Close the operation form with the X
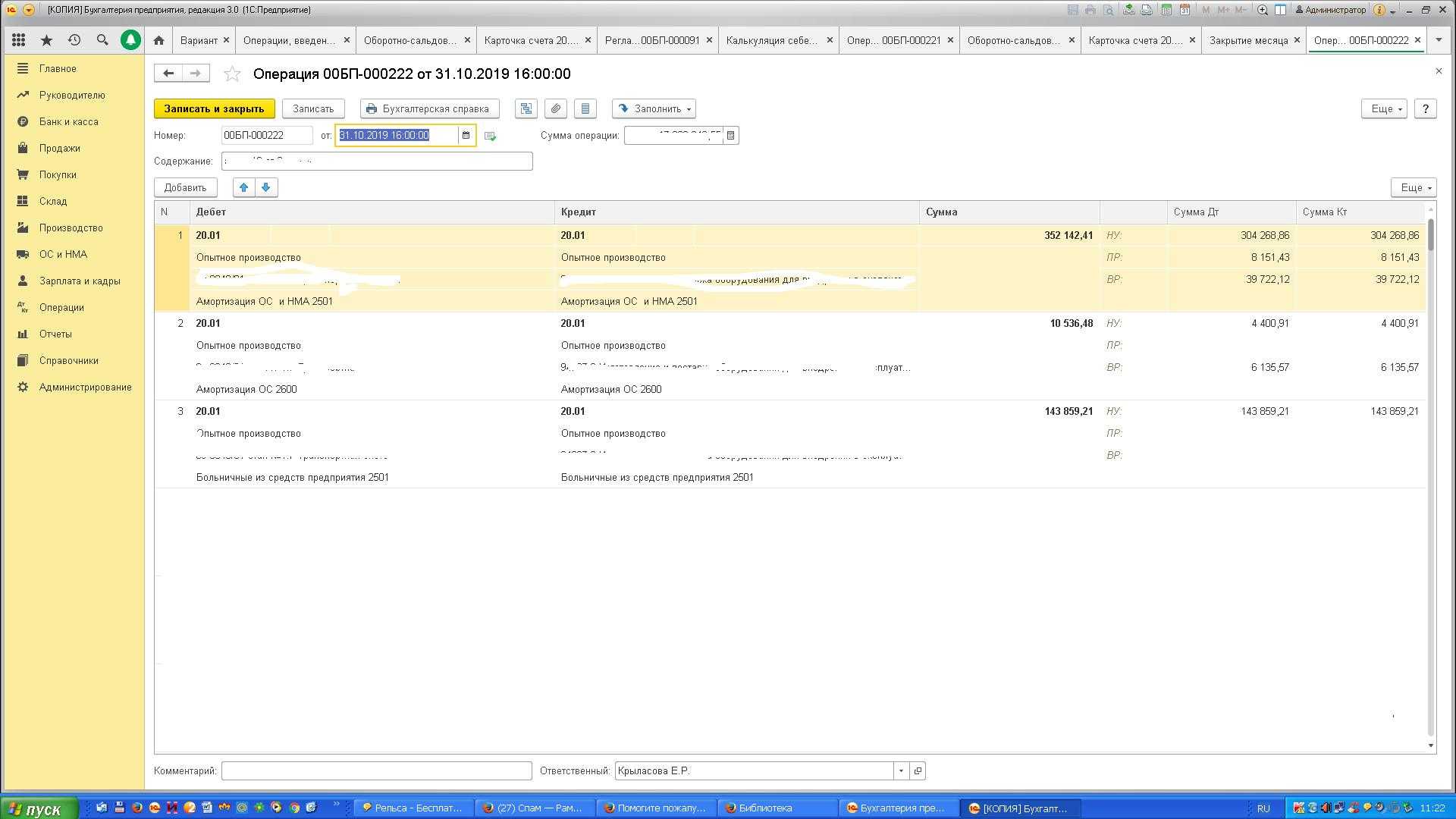Screen dimensions: 1456x819 (x=1439, y=71)
